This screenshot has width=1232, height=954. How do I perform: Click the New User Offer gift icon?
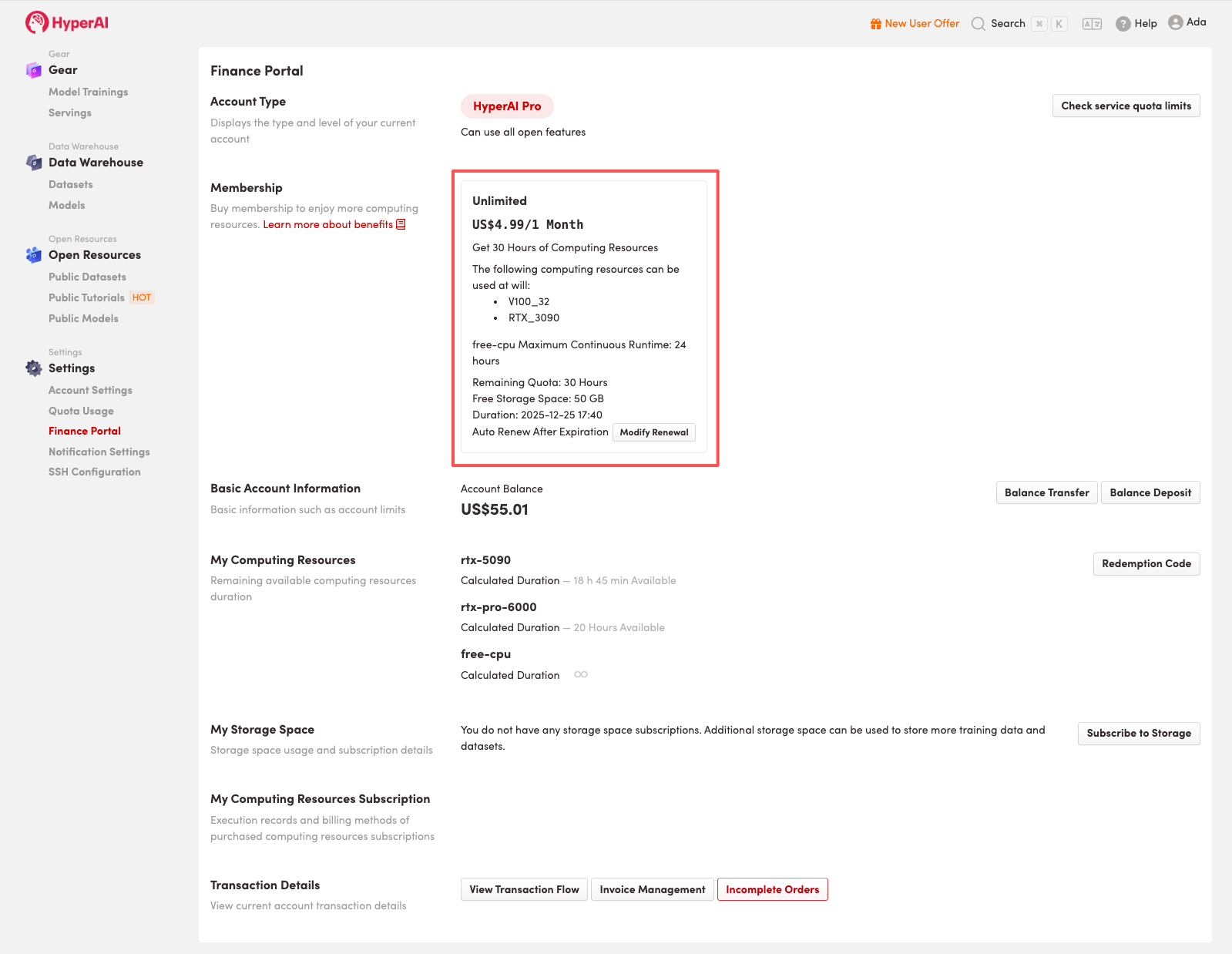(x=875, y=24)
